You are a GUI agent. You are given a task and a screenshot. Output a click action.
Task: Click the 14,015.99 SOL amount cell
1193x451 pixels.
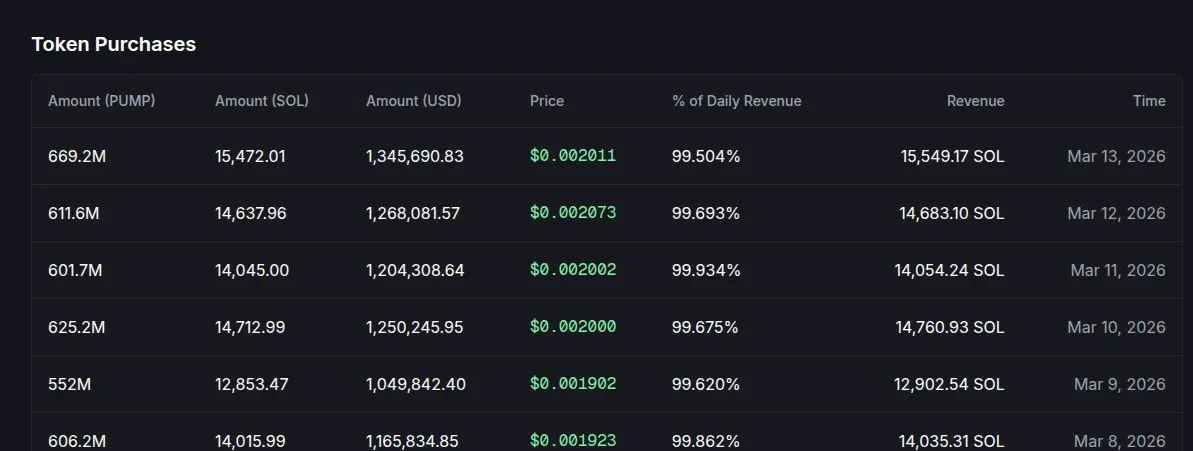click(x=250, y=440)
